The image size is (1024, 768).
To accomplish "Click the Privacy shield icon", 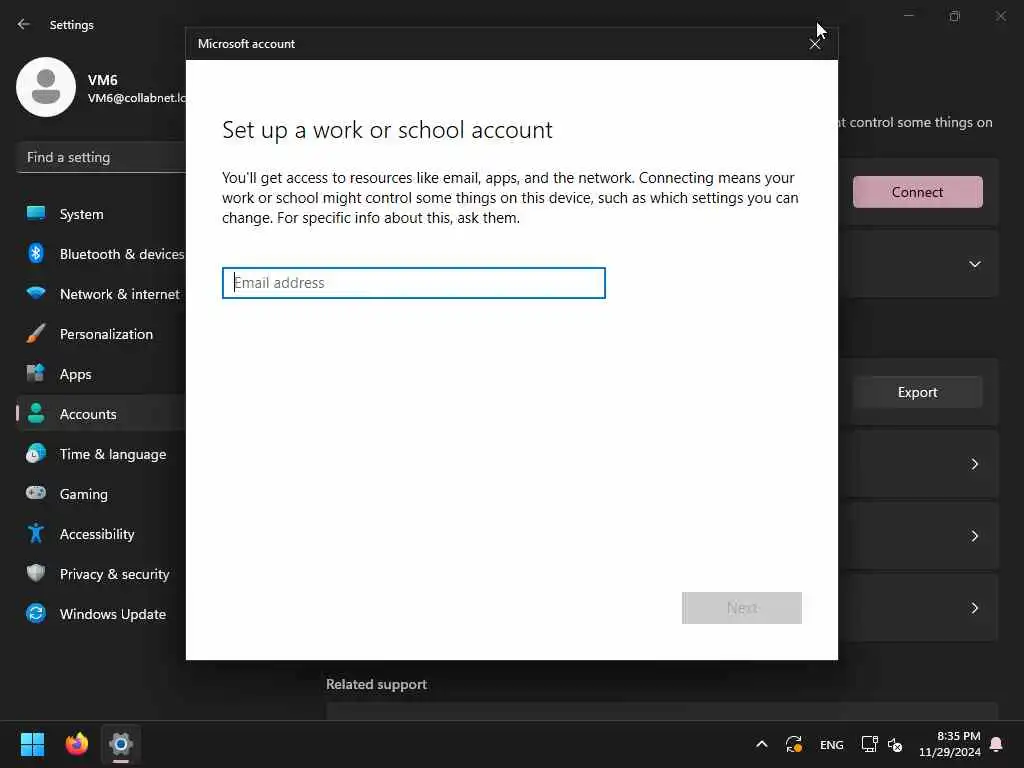I will (x=36, y=573).
